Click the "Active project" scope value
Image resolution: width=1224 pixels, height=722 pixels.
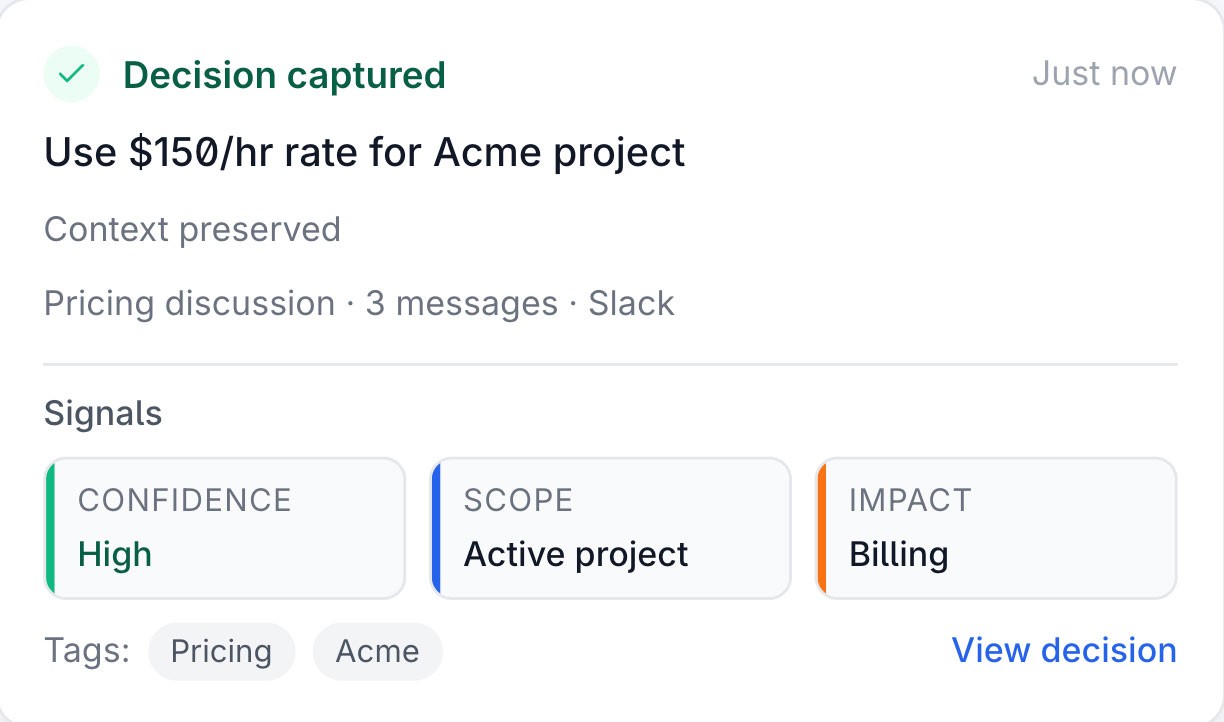(x=576, y=554)
